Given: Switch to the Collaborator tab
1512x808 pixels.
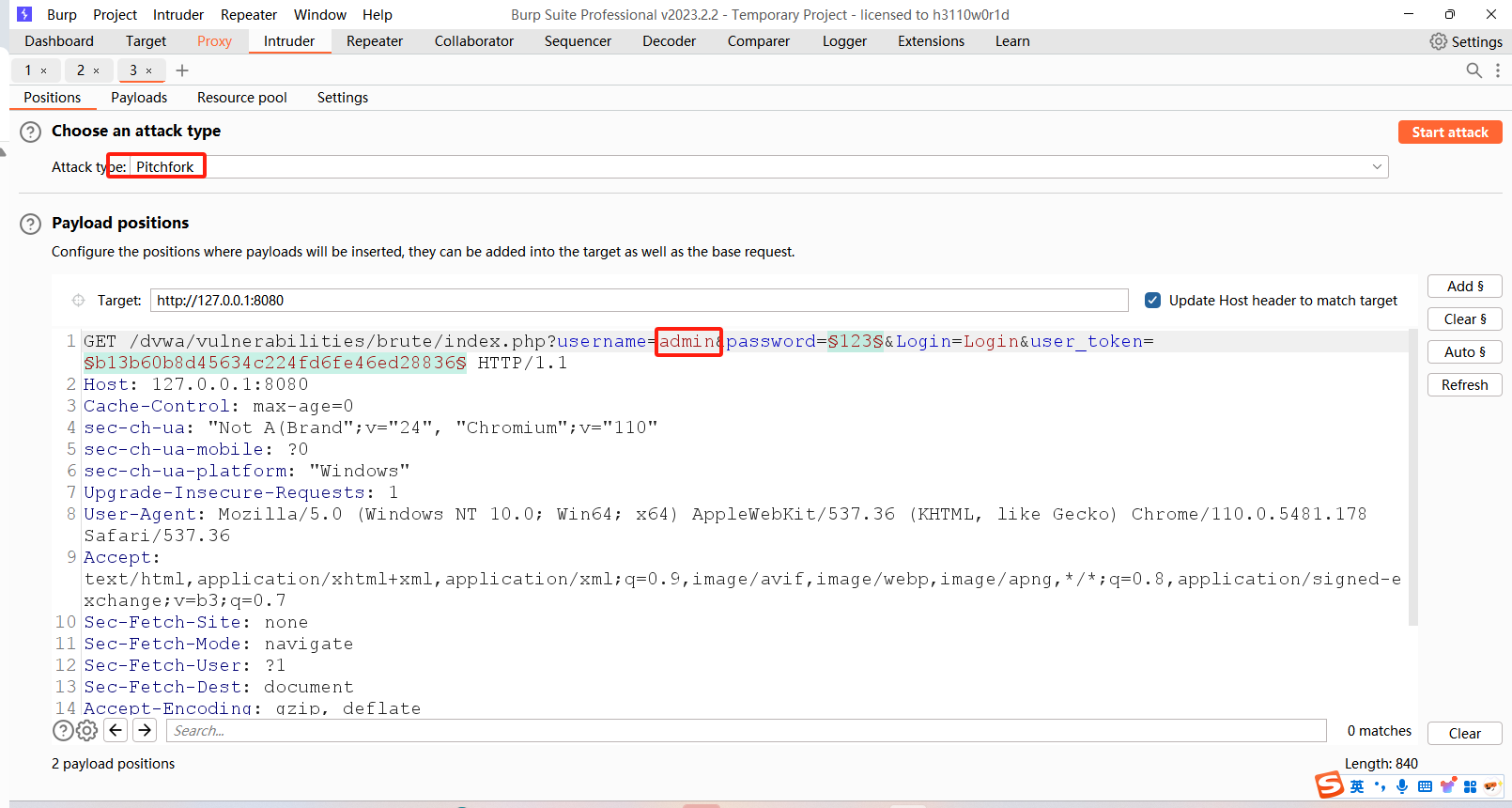Looking at the screenshot, I should click(x=474, y=41).
